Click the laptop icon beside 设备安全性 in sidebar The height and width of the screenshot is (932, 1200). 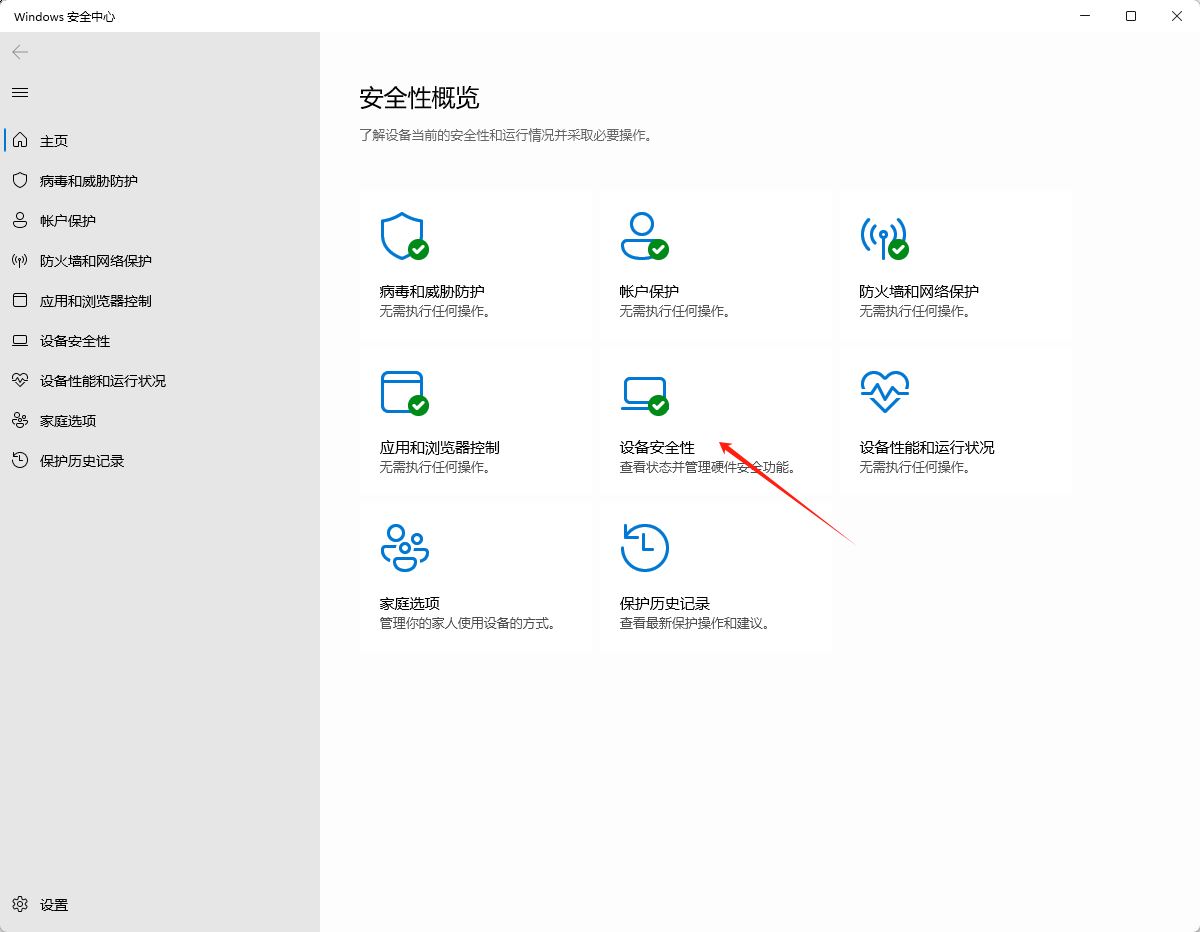pyautogui.click(x=20, y=340)
